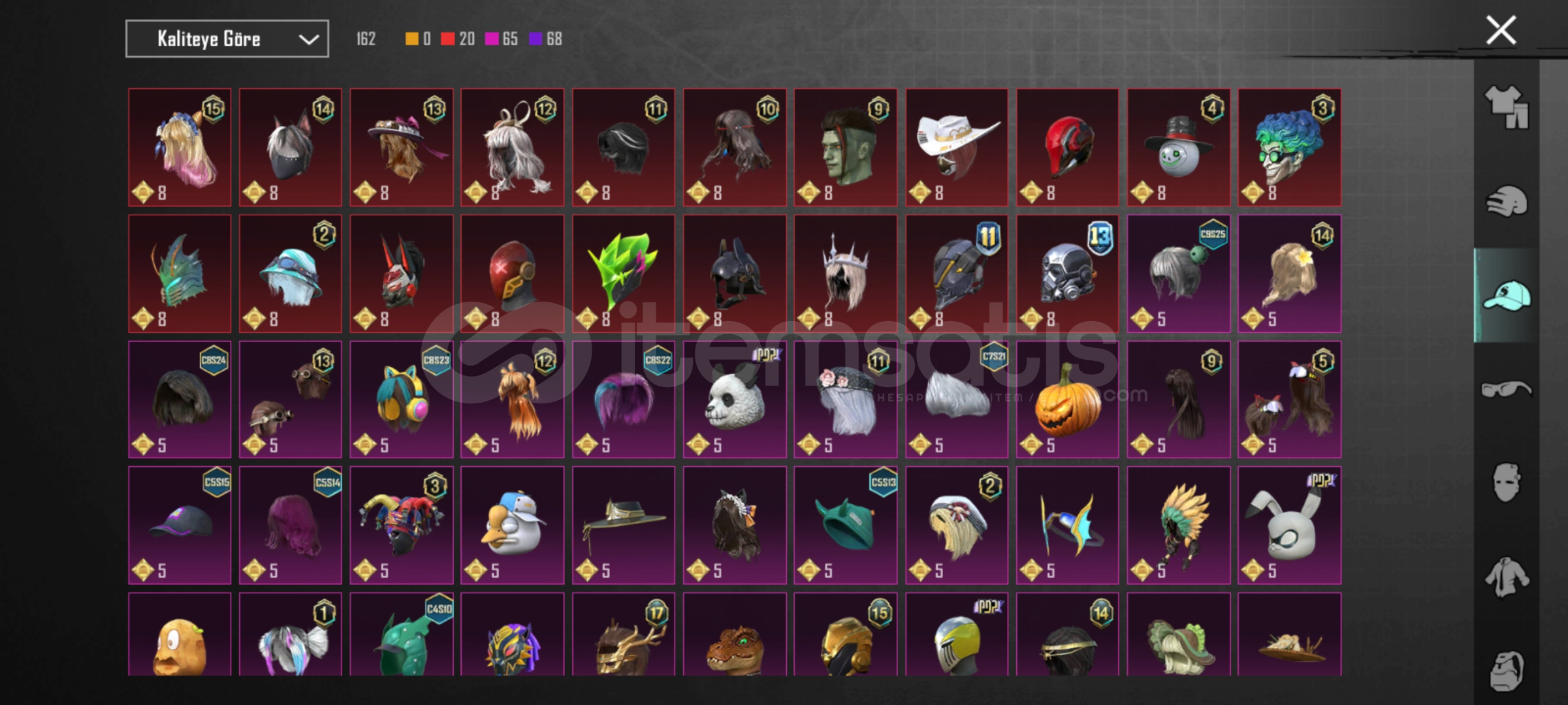Choose the white cowboy hat item
This screenshot has height=705, width=1568.
click(x=957, y=147)
